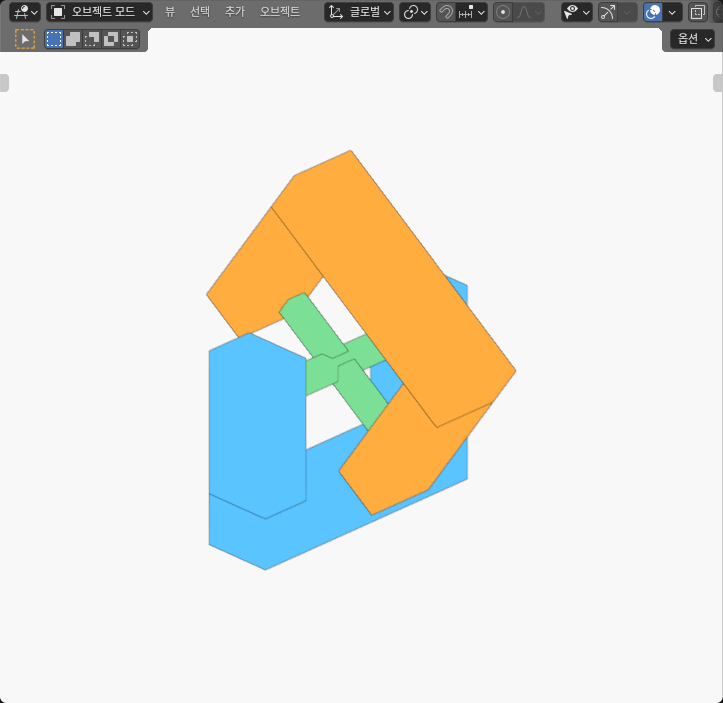Choose the Set New Selection mode icon
The height and width of the screenshot is (703, 723).
tap(54, 39)
